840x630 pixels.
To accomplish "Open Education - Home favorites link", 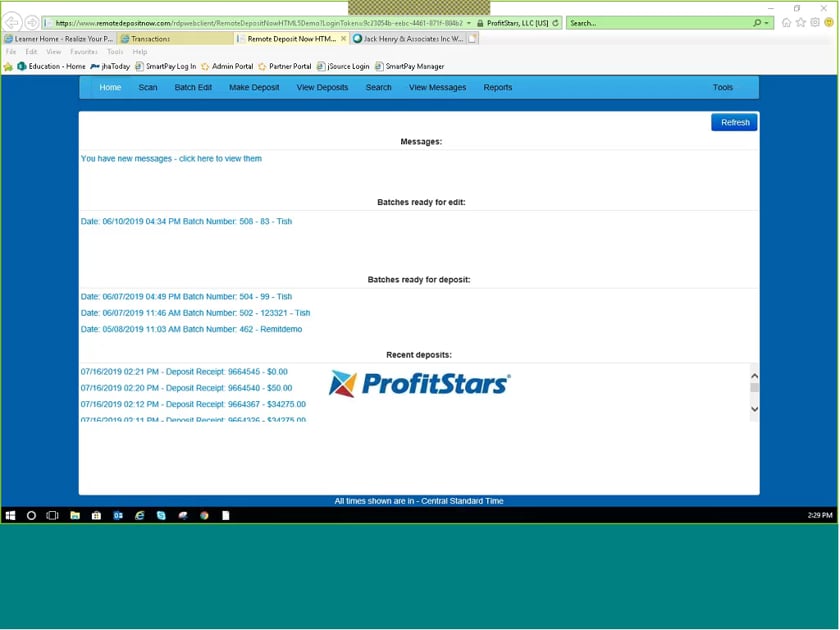I will pos(51,66).
